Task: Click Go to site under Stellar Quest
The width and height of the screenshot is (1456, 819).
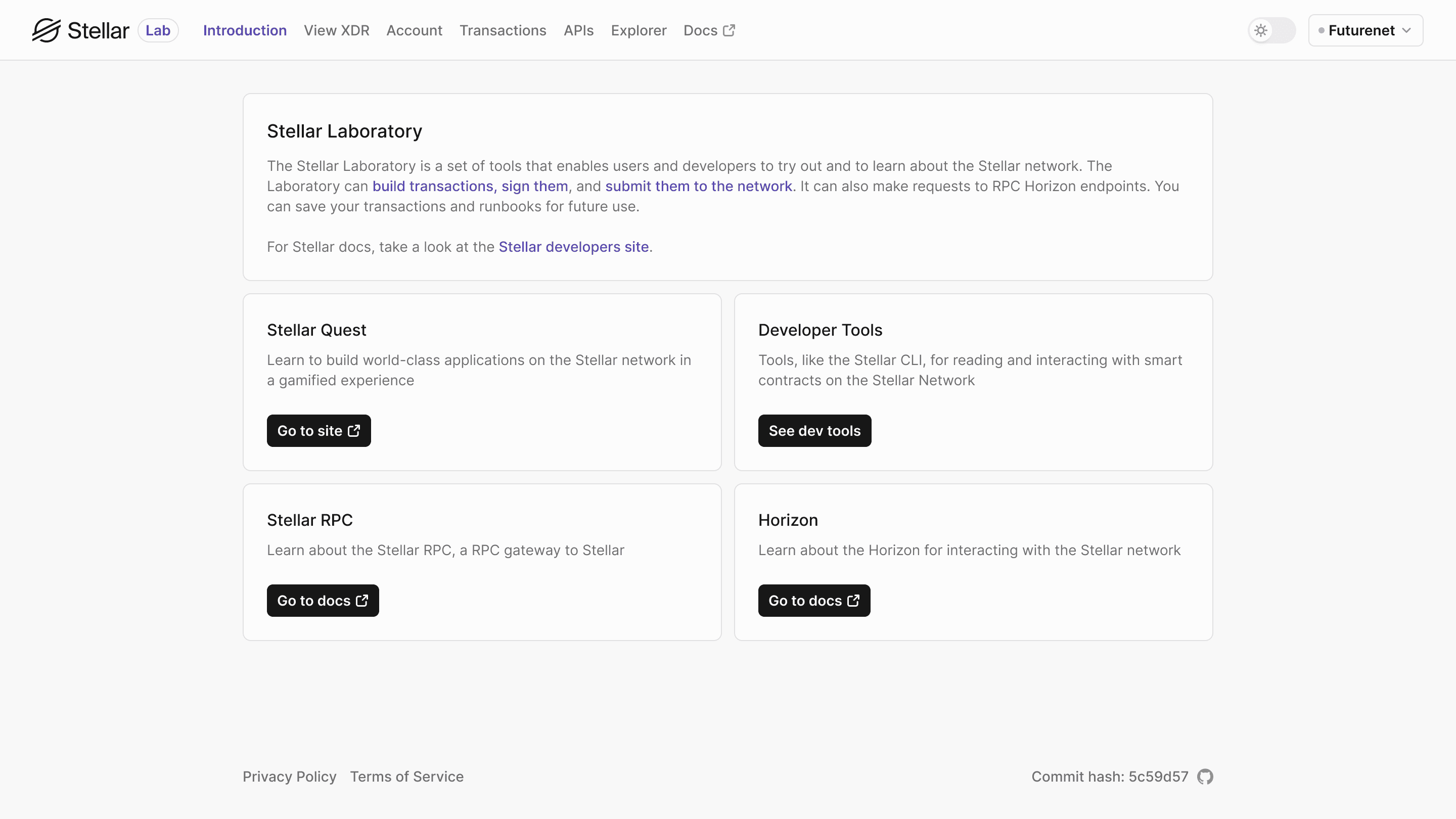Action: [x=319, y=431]
